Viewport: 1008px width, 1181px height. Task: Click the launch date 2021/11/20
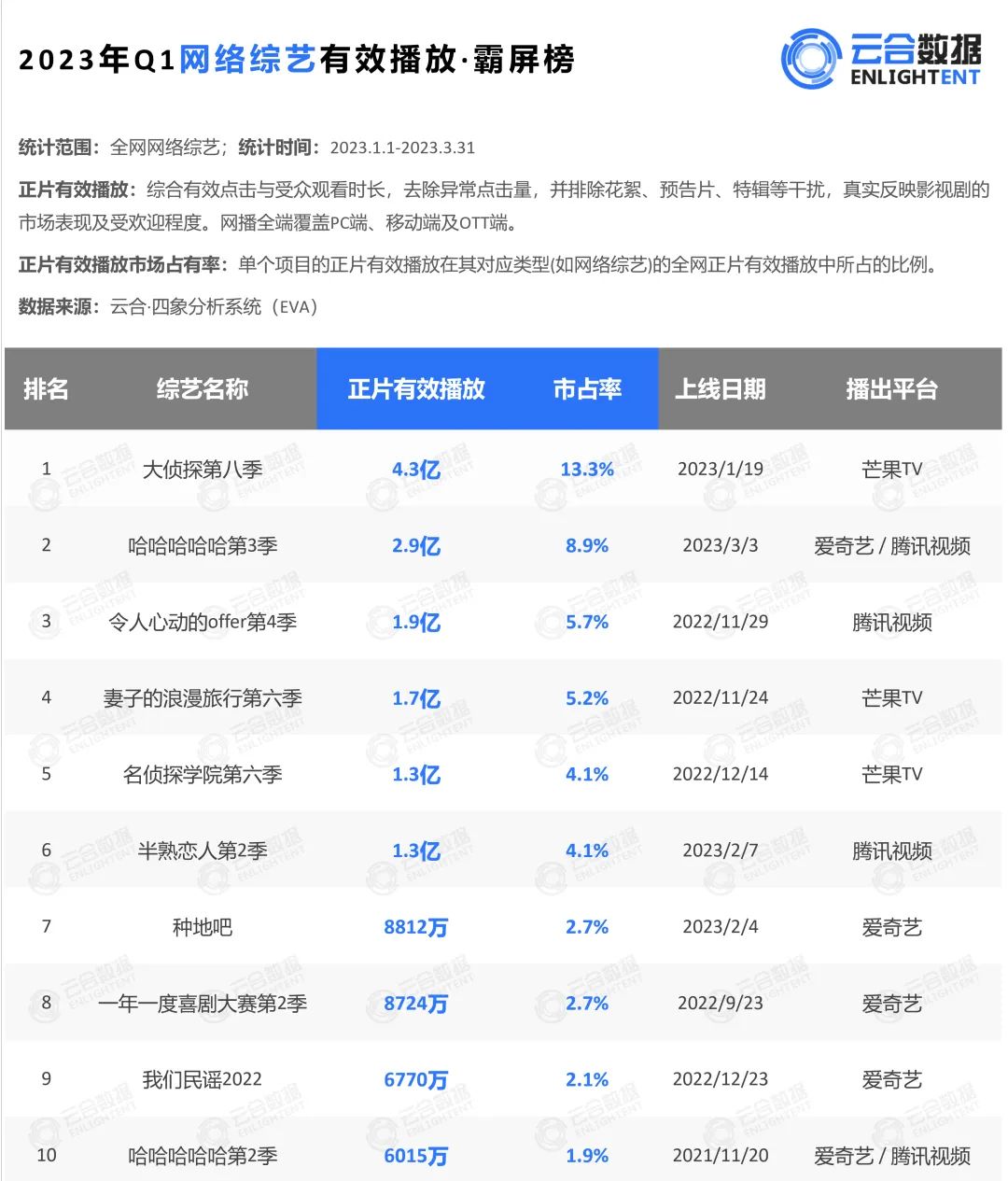[x=721, y=1156]
